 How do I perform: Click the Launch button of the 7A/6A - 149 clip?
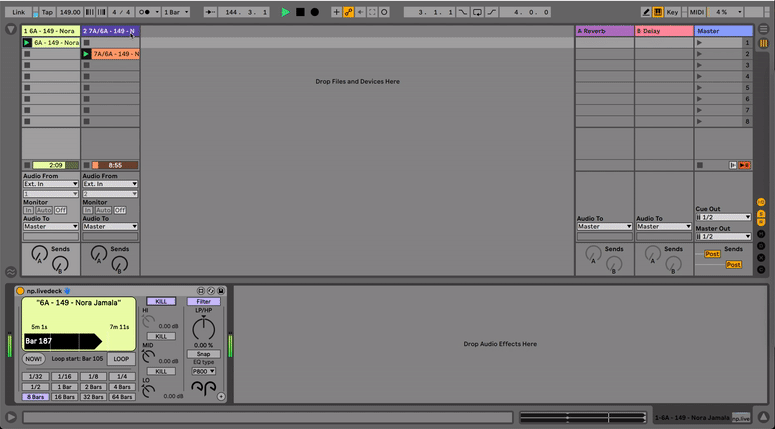[86, 54]
